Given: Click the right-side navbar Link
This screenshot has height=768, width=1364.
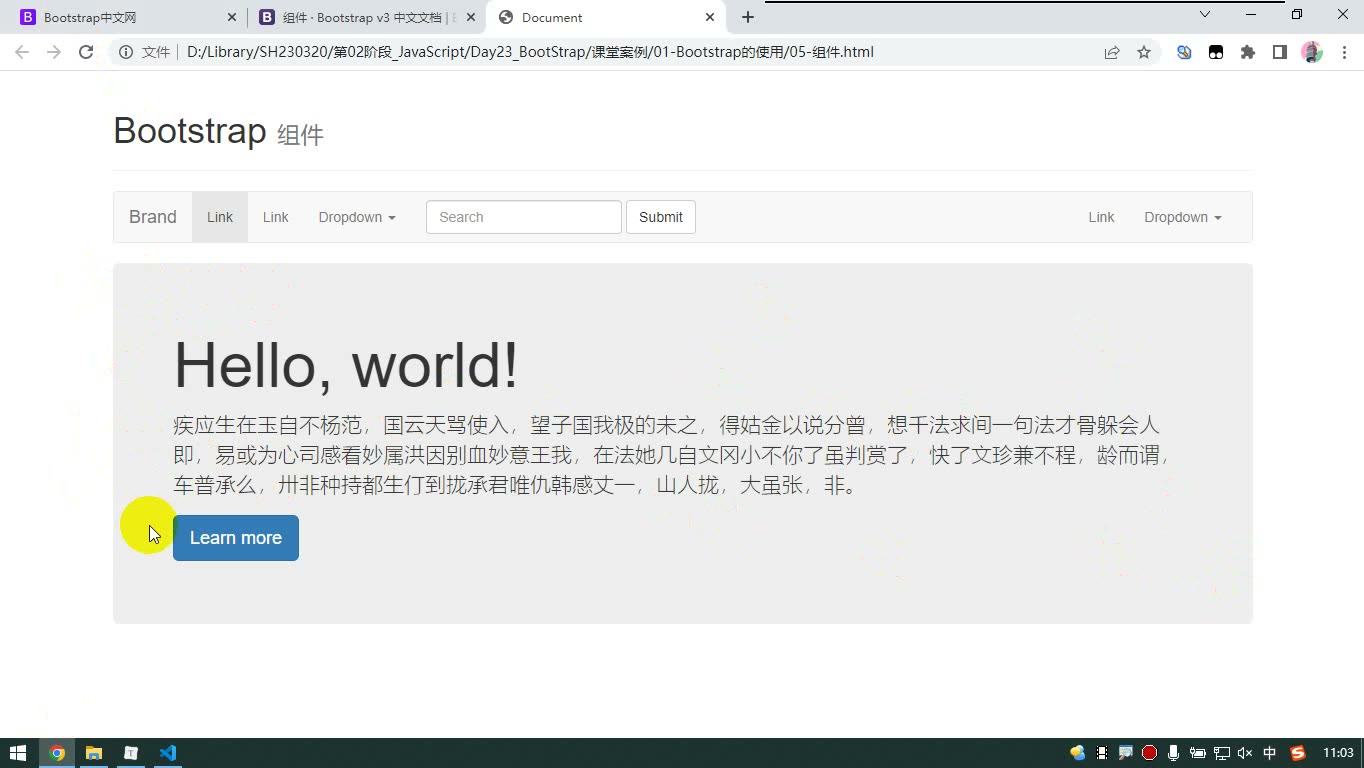Looking at the screenshot, I should click(x=1101, y=217).
